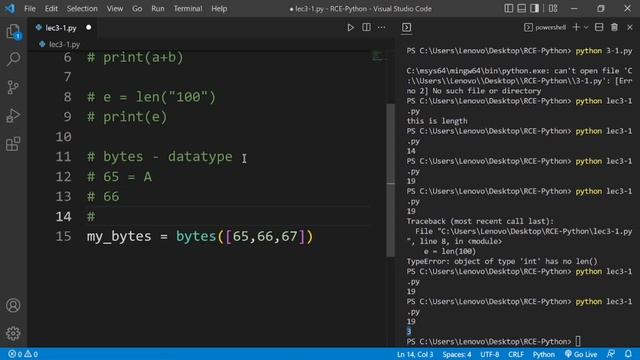Split the editor to the right
Viewport: 640px width, 360px height.
click(x=366, y=27)
